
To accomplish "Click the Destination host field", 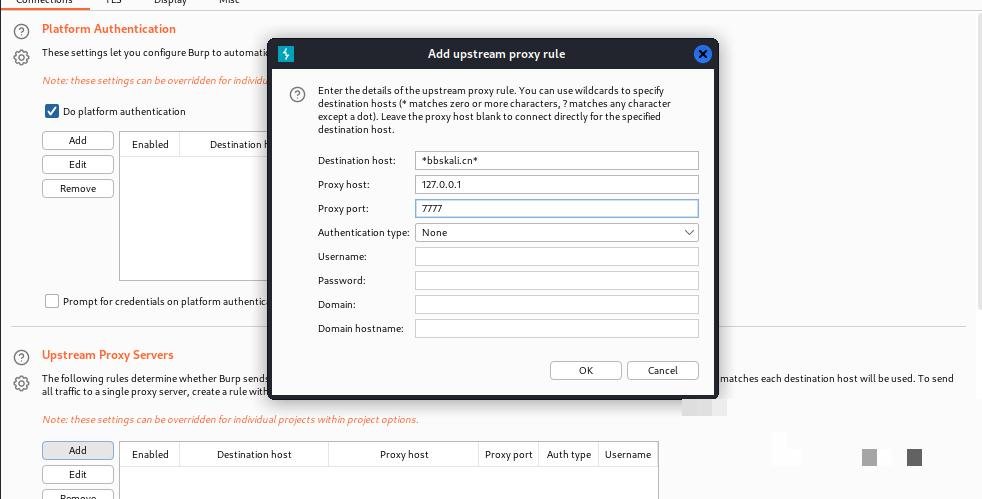I will tap(557, 160).
